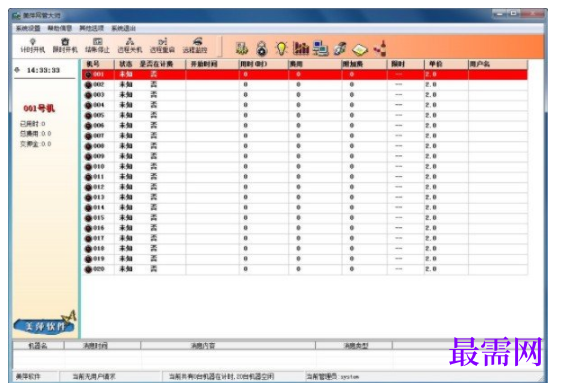Click the 单价 column header
Viewport: 561px width, 383px height.
447,64
